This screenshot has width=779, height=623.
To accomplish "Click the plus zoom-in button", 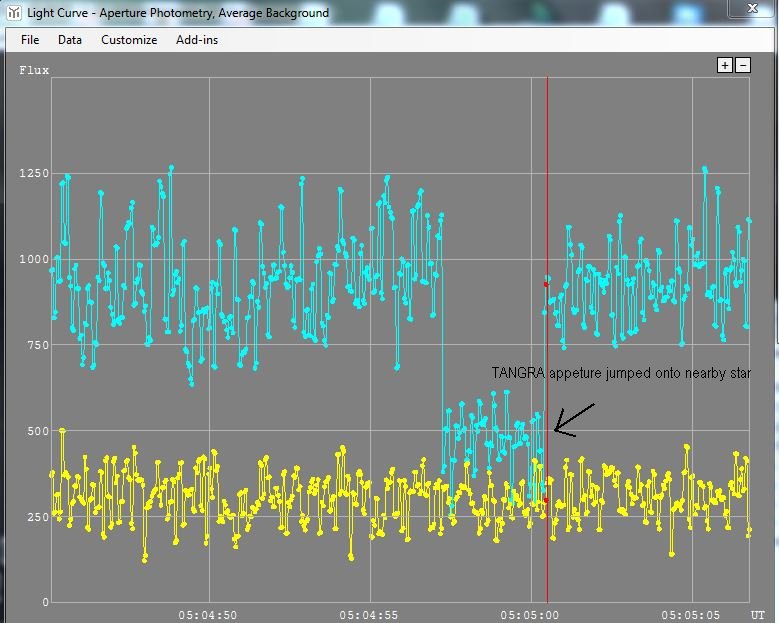I will point(725,65).
